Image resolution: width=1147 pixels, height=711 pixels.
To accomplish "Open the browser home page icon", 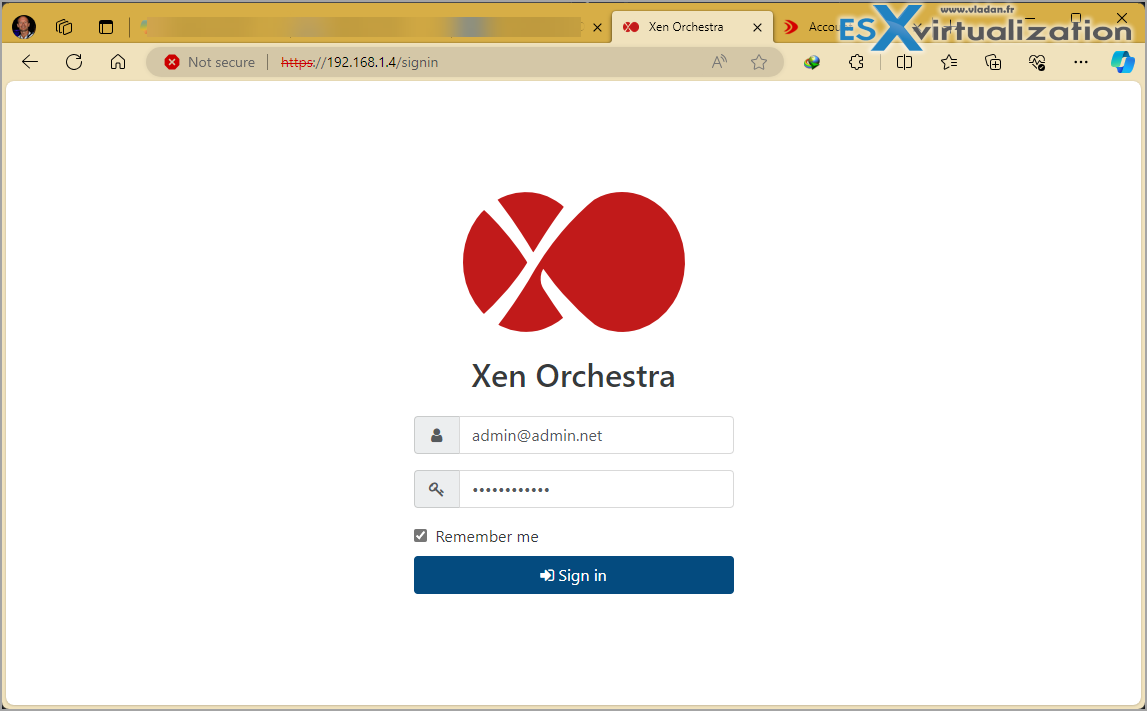I will point(118,62).
